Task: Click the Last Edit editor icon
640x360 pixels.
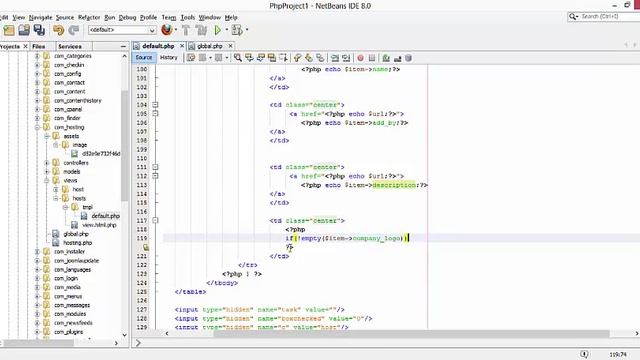Action: pyautogui.click(x=191, y=58)
